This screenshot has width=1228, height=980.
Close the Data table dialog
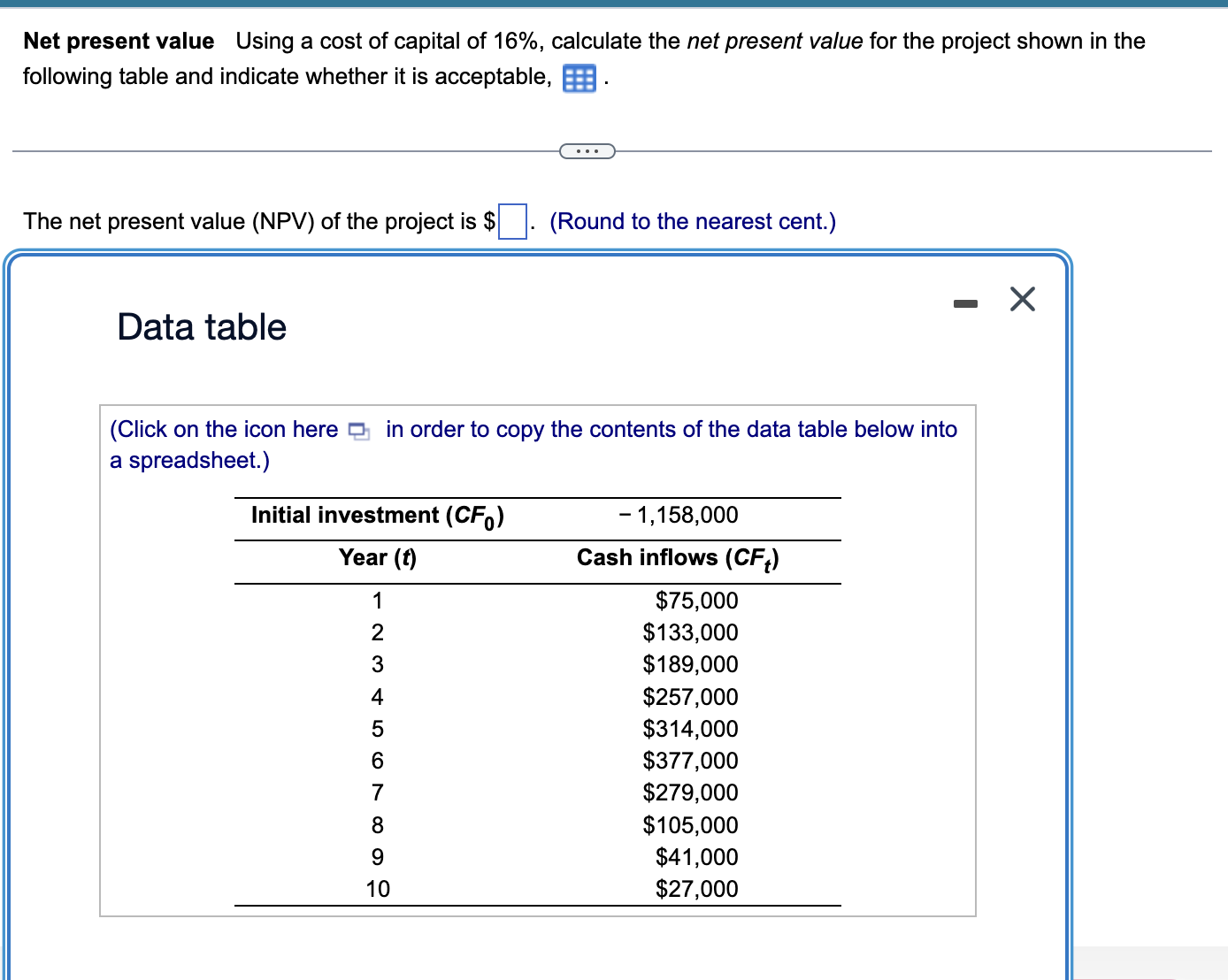click(1022, 299)
